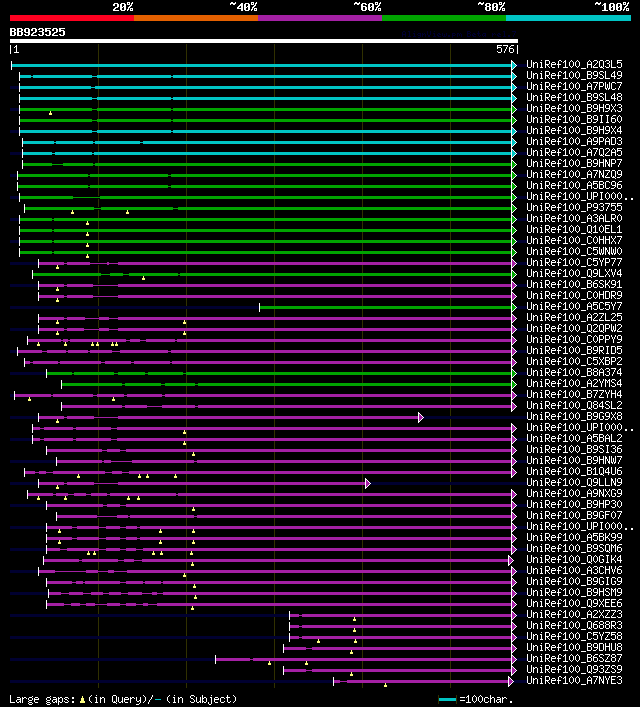Click the purple ~60% identity color bar

tap(320, 18)
